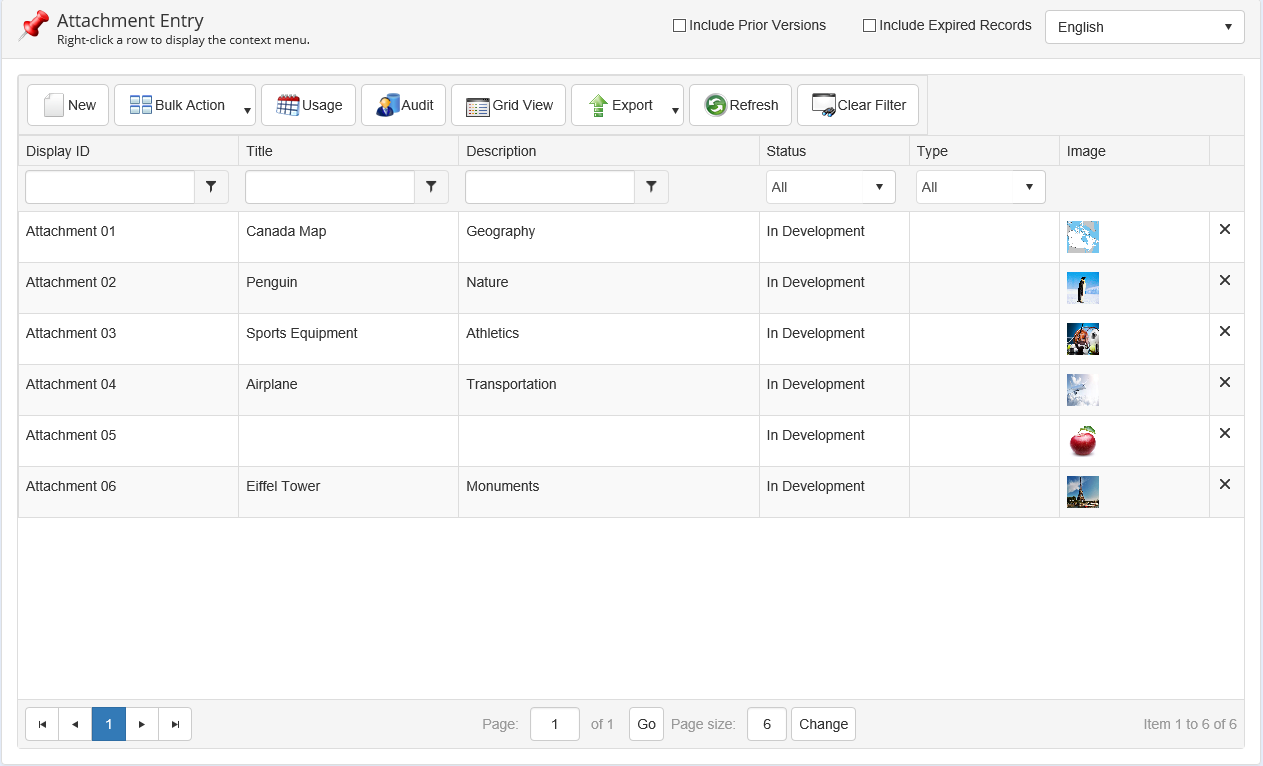Image resolution: width=1263 pixels, height=766 pixels.
Task: Go to last page in pager
Action: click(x=175, y=724)
